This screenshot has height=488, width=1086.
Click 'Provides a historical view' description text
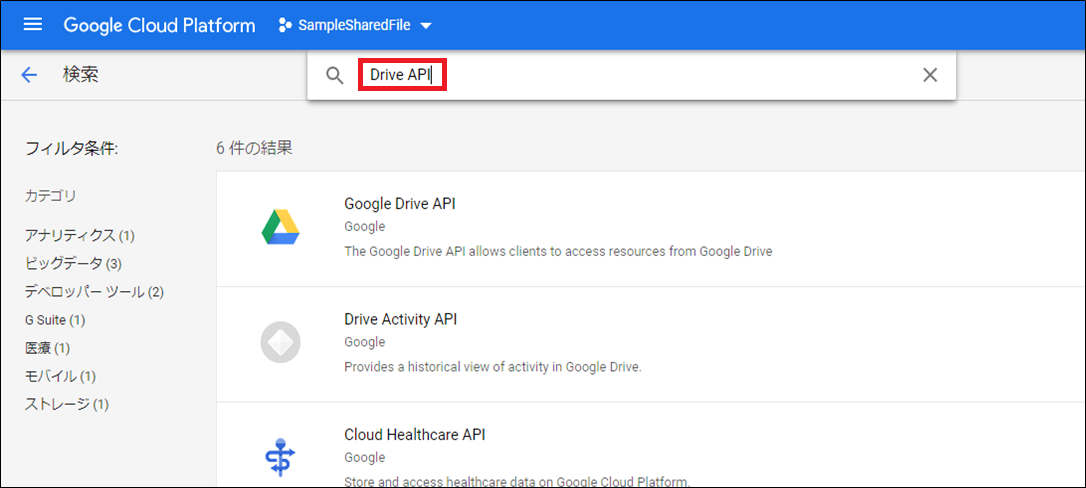(493, 367)
